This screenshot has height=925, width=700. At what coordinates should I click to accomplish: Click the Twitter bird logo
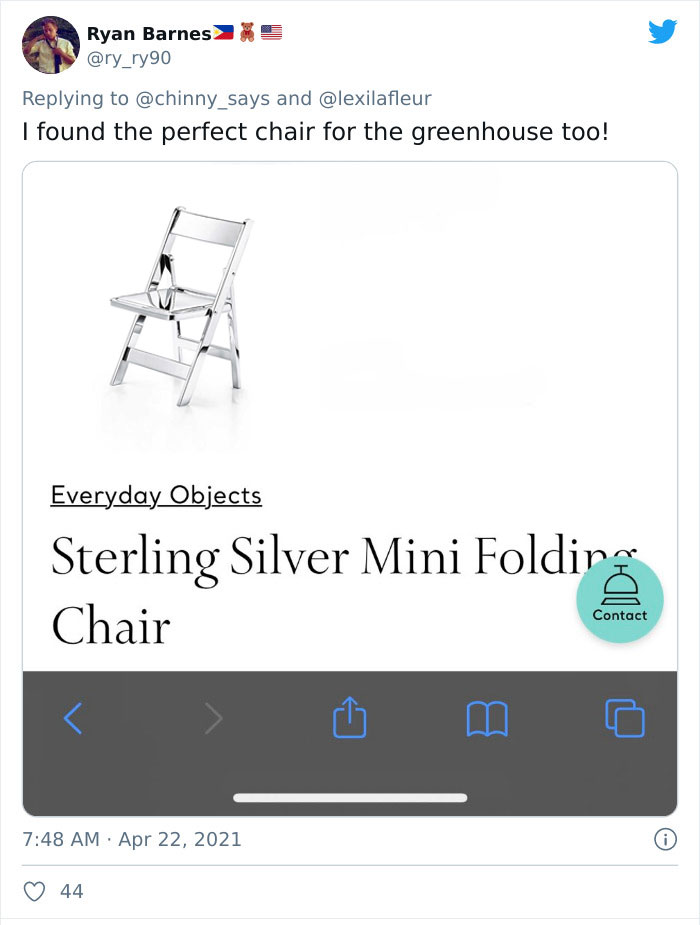pos(662,33)
